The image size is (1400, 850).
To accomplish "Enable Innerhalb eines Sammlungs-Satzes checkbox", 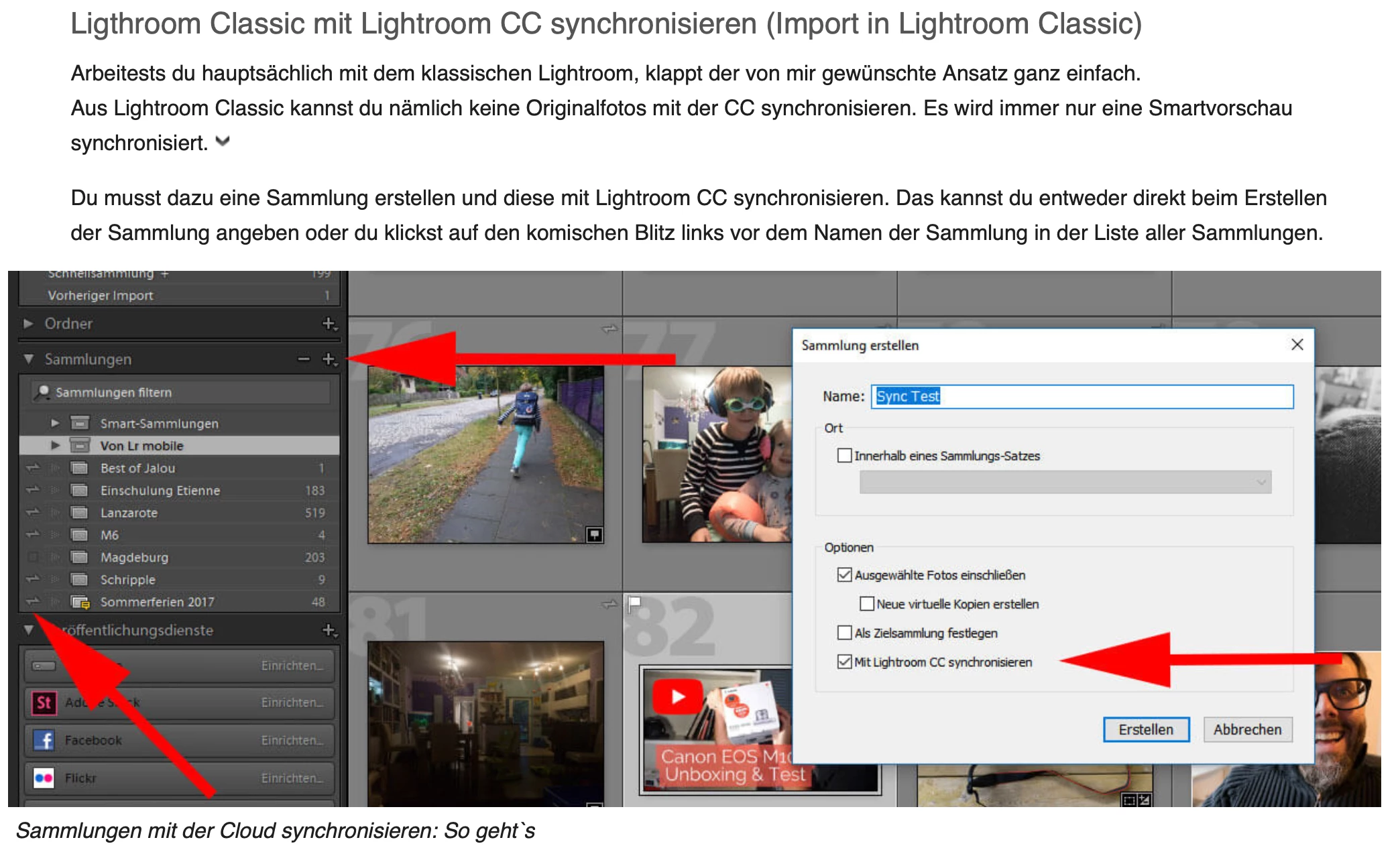I will (x=844, y=456).
